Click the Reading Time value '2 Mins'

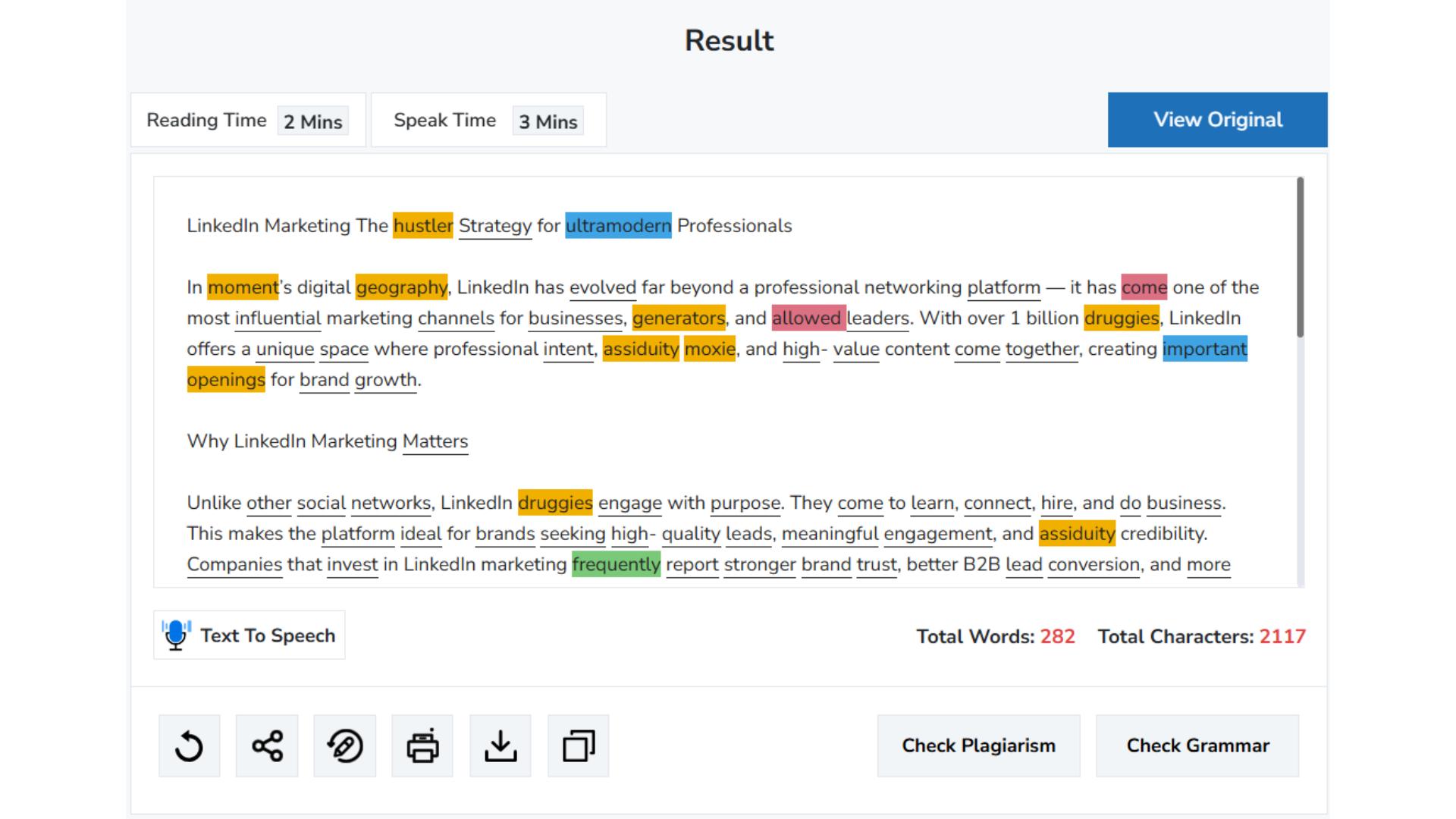[x=312, y=120]
